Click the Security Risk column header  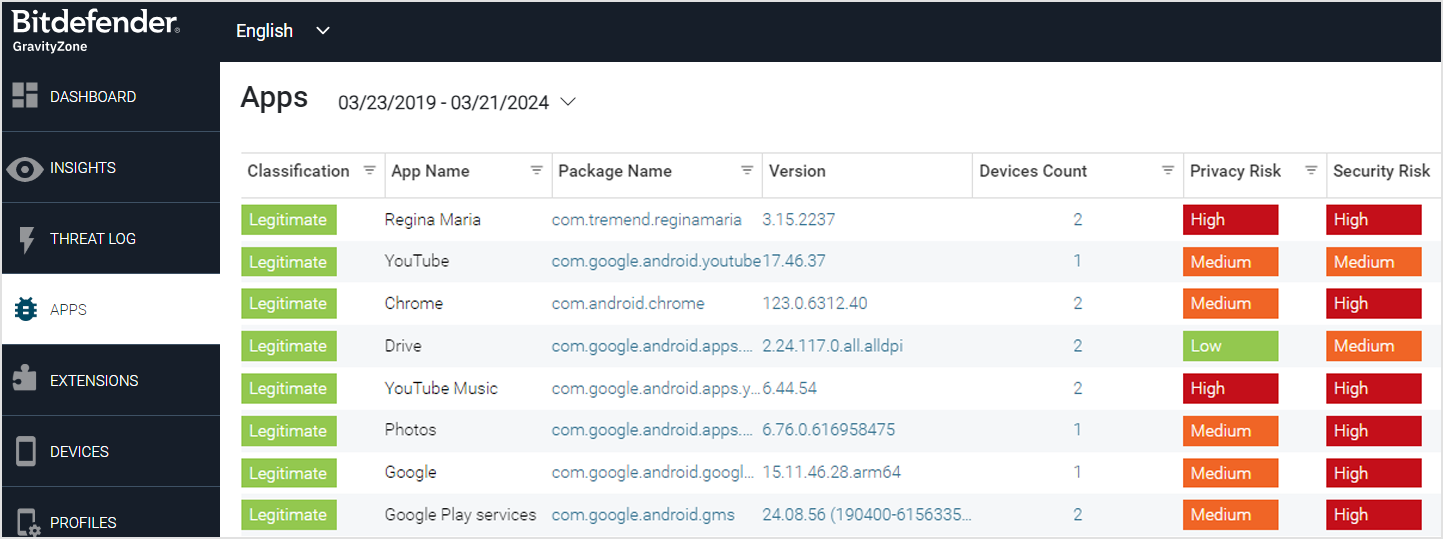click(1382, 171)
